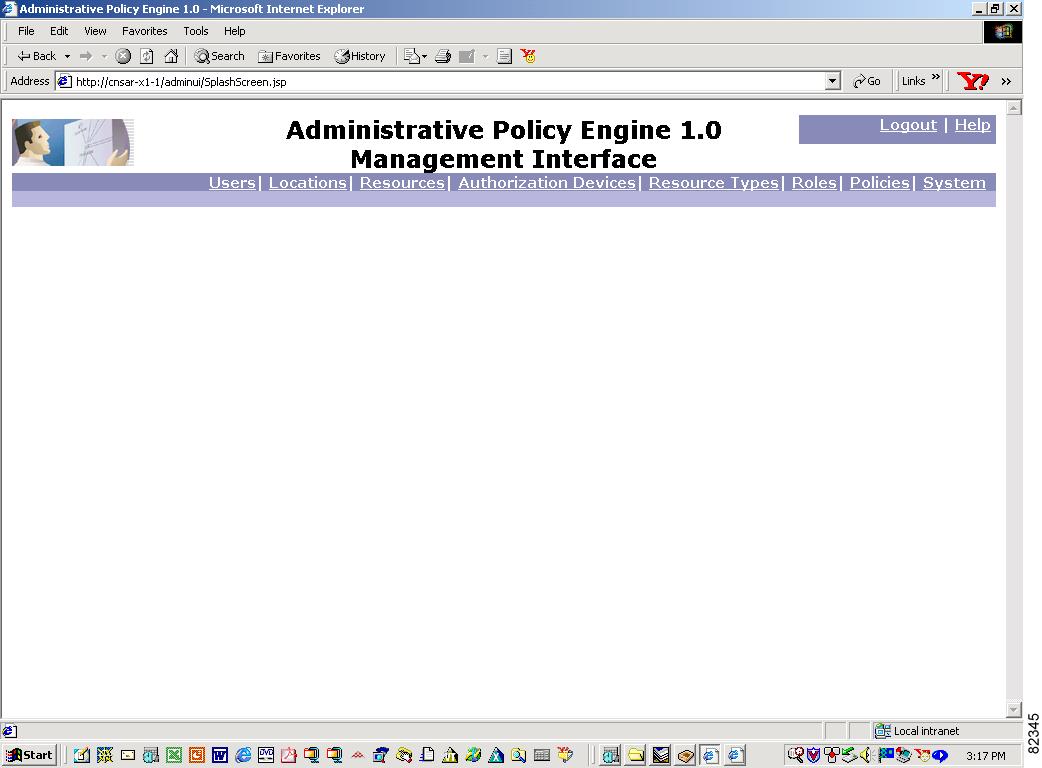The width and height of the screenshot is (1042, 768).
Task: Click the Print toolbar icon
Action: (x=443, y=56)
